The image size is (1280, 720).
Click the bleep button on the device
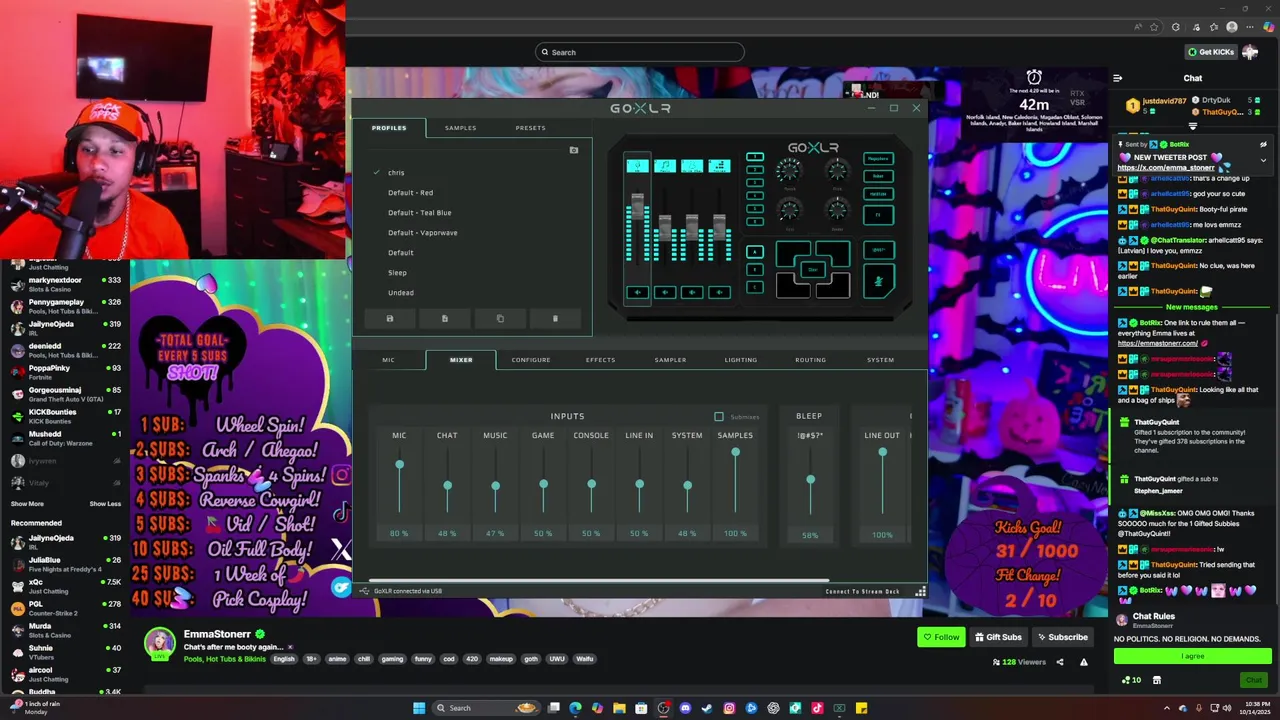click(x=879, y=250)
